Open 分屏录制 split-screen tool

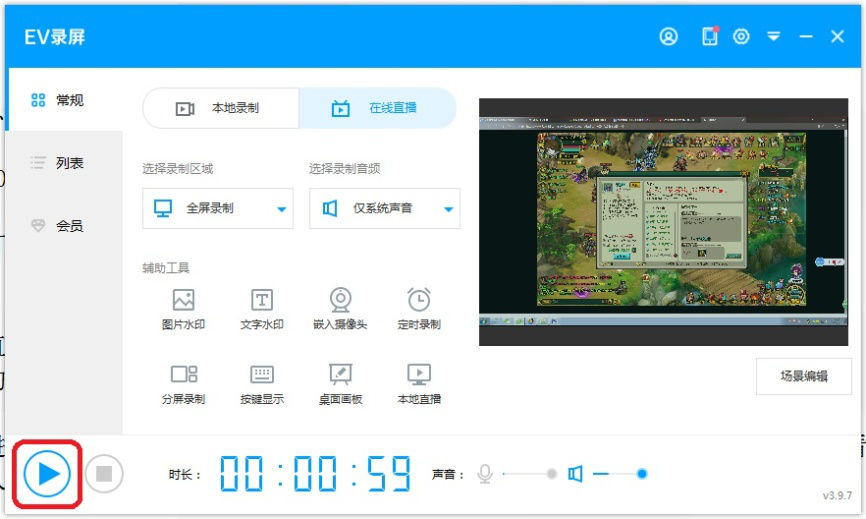[183, 384]
